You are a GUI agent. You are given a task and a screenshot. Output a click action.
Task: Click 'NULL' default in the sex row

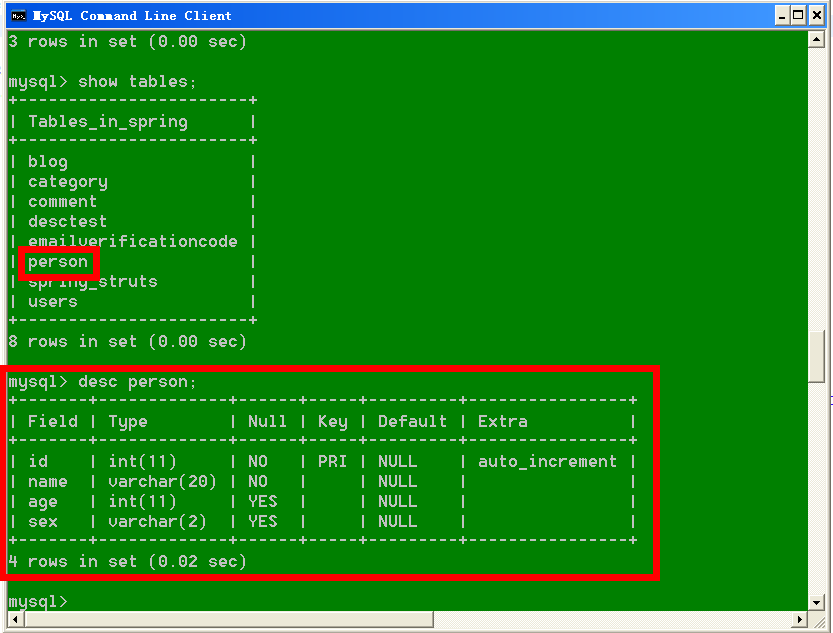coord(397,521)
